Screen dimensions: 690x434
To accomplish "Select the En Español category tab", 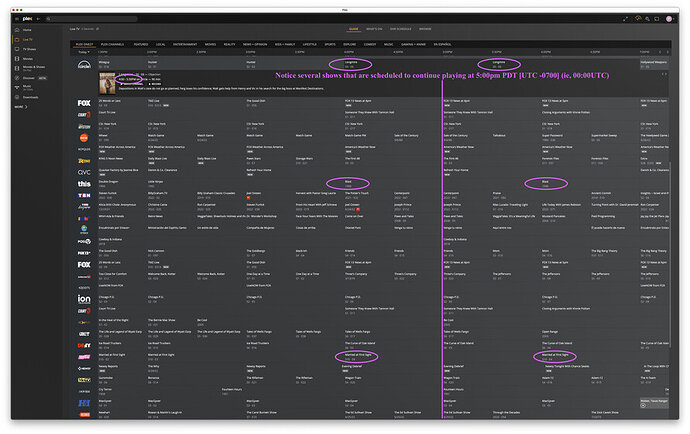I will pos(442,44).
